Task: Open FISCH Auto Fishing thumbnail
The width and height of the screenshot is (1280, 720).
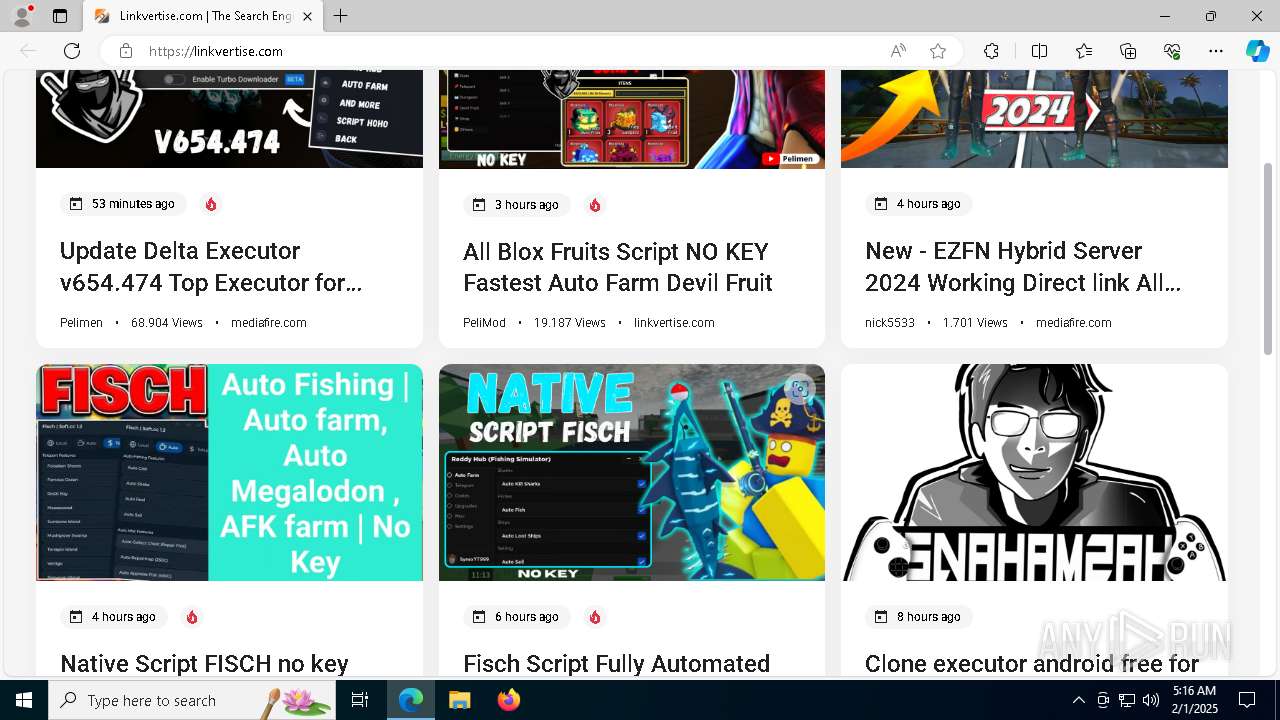Action: [x=229, y=472]
